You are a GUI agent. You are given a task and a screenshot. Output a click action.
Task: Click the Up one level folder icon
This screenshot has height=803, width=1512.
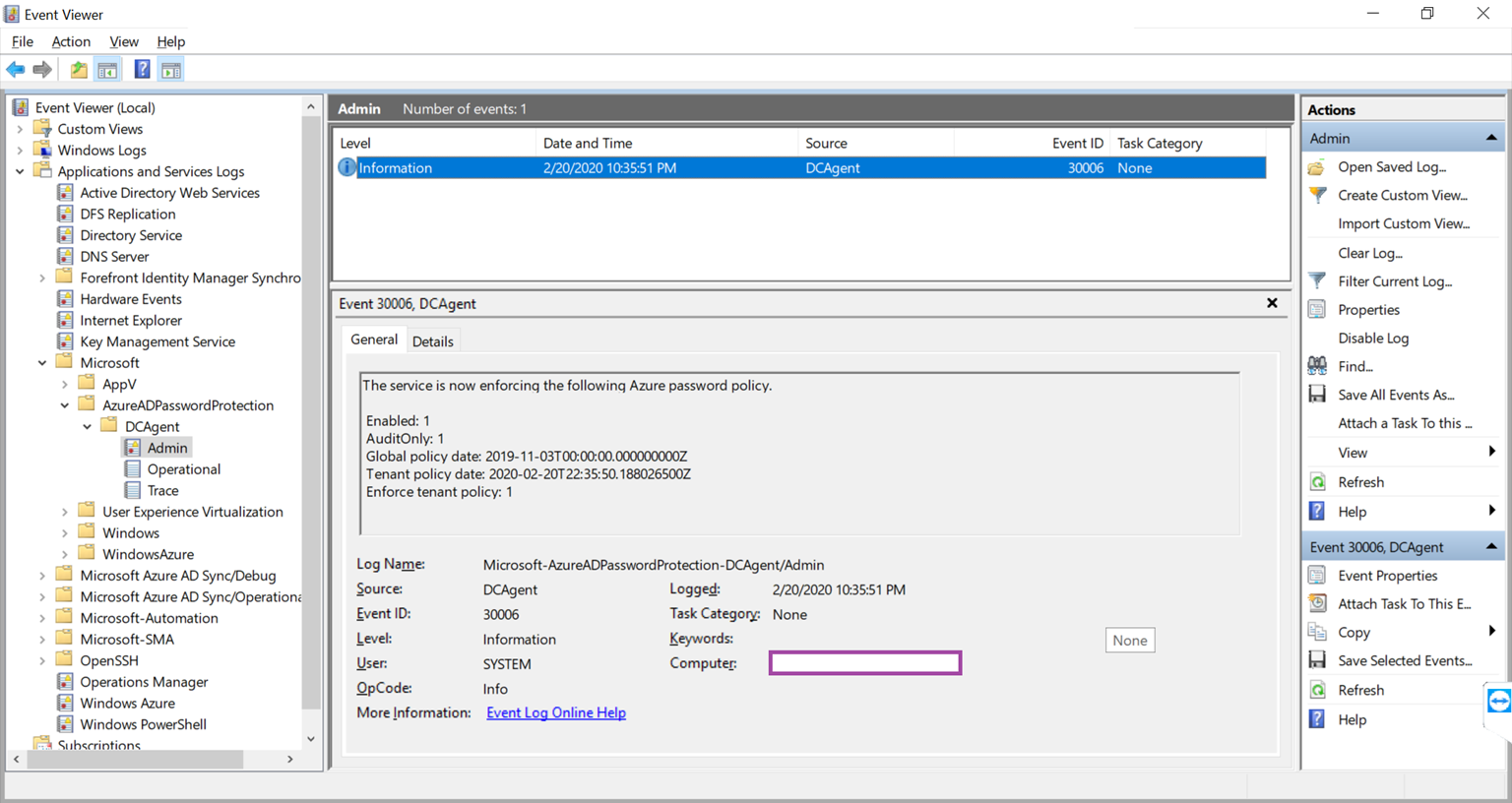79,70
